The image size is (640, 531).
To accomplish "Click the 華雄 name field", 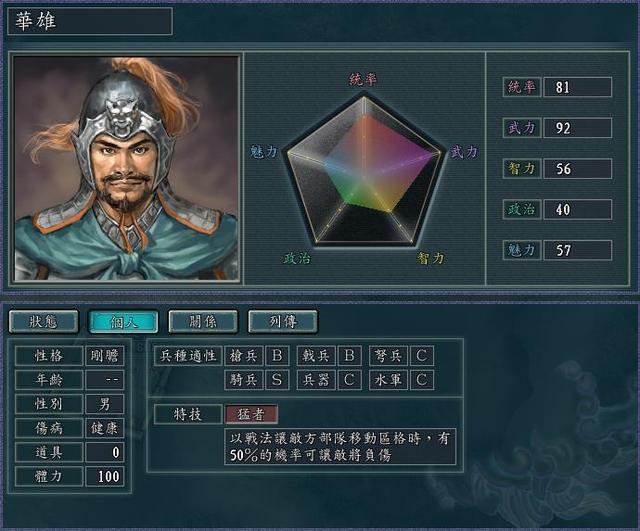I will [90, 21].
